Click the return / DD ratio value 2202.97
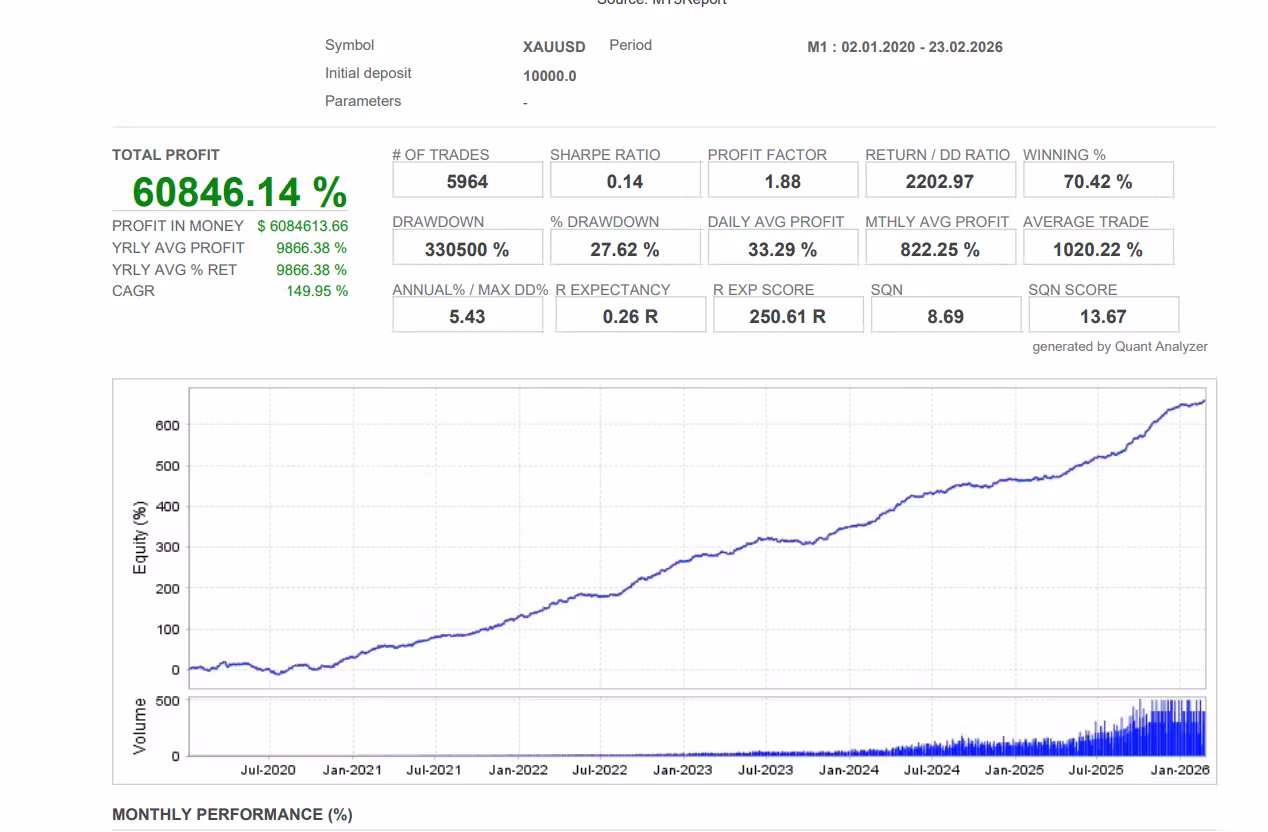Image resolution: width=1268 pixels, height=832 pixels. pos(940,181)
